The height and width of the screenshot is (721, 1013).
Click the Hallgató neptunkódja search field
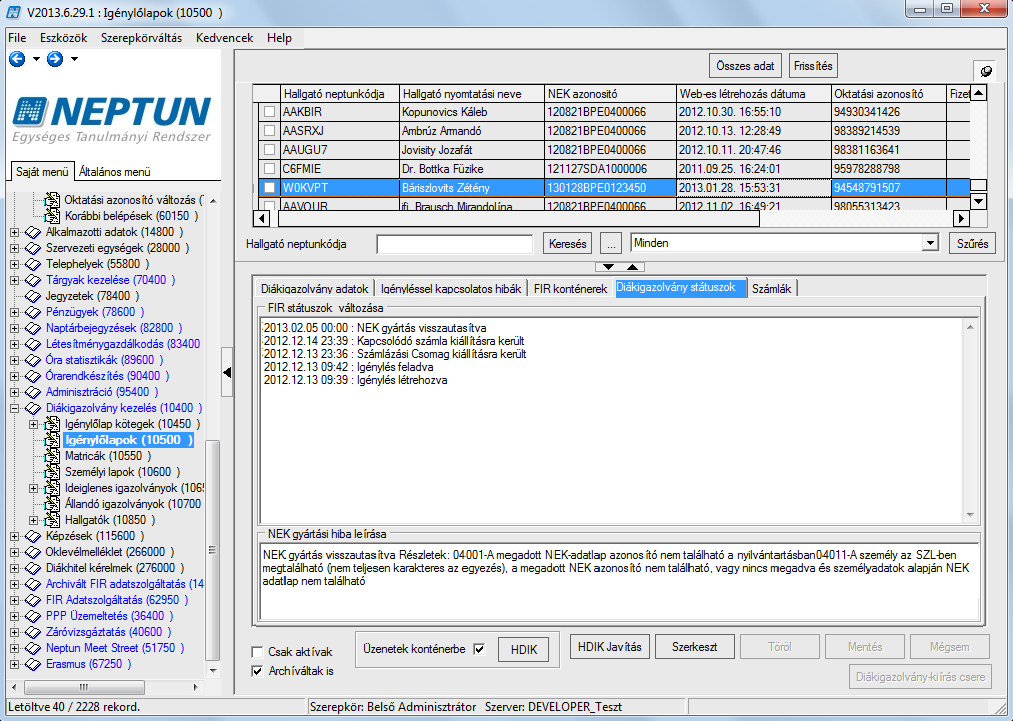(455, 244)
